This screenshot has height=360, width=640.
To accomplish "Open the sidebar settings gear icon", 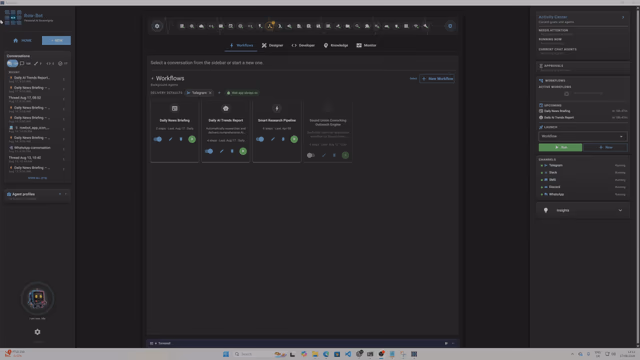I will point(38,332).
